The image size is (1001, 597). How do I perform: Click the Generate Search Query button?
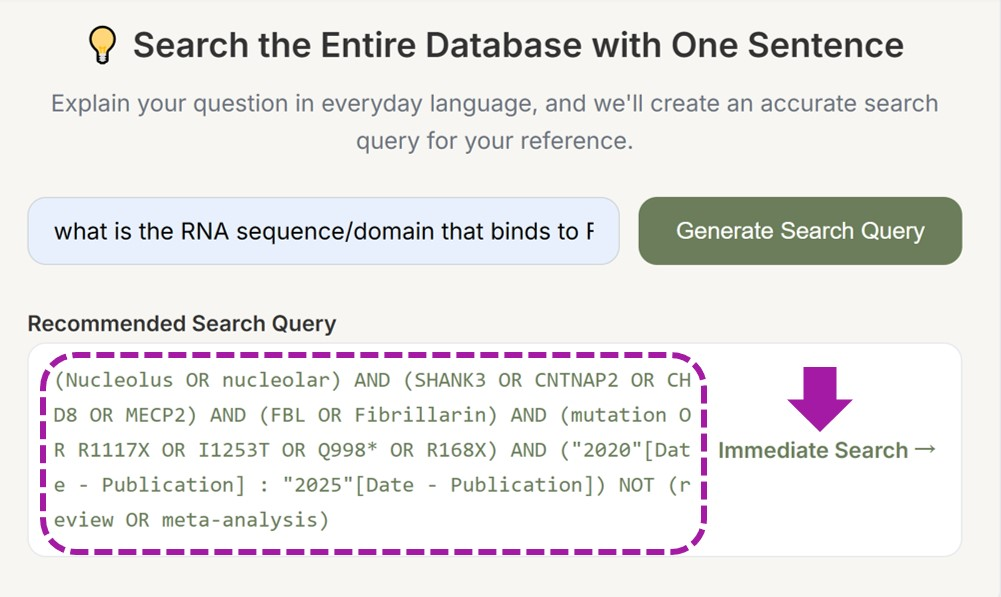(x=800, y=231)
